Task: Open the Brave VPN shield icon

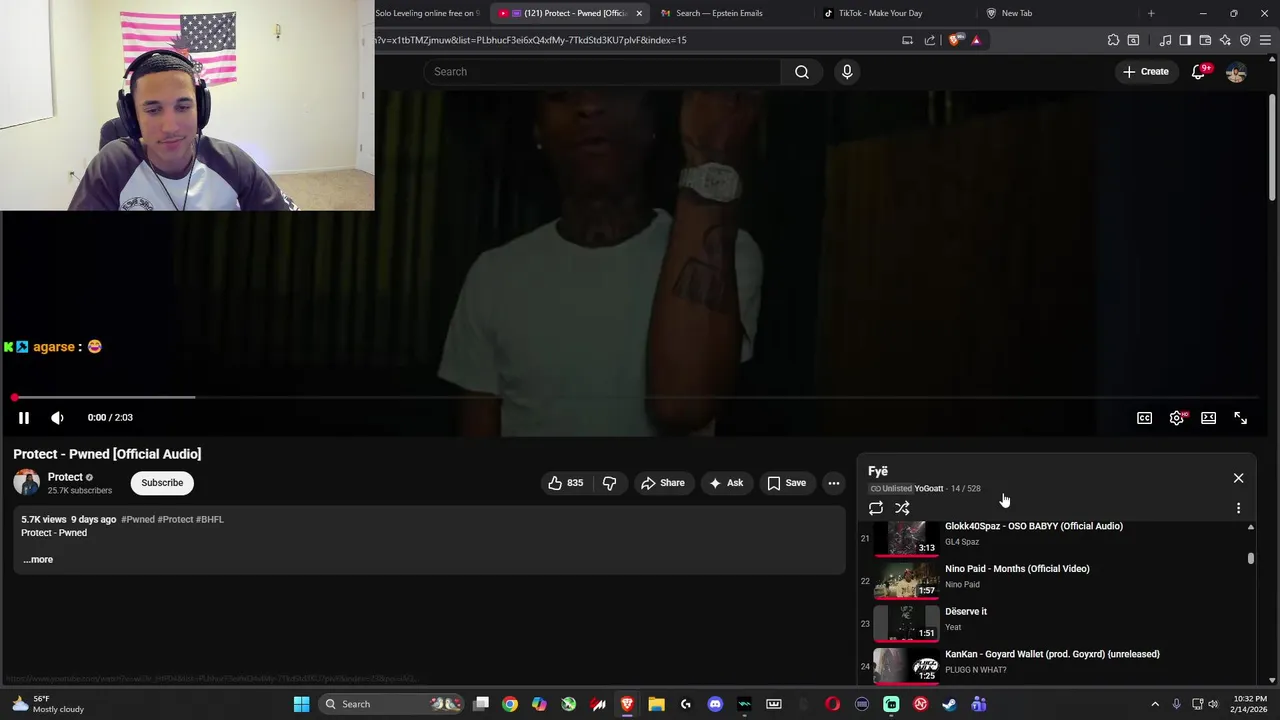Action: pos(1245,40)
